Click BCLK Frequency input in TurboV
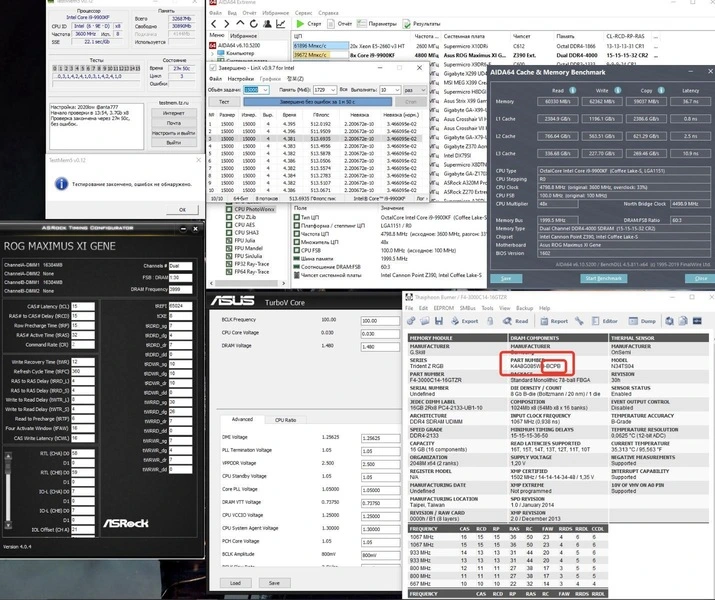The image size is (715, 600). coord(380,321)
